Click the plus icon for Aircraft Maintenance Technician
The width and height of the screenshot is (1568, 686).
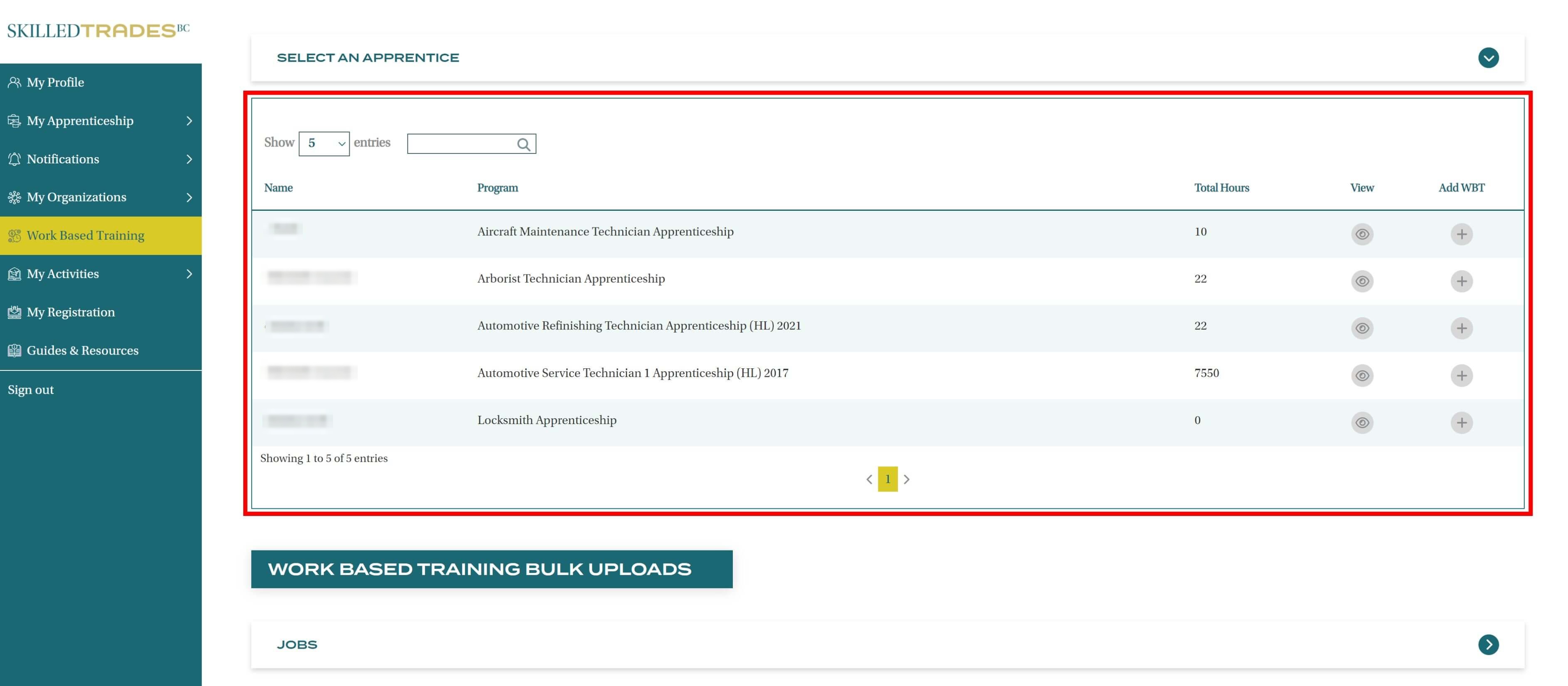pos(1461,234)
